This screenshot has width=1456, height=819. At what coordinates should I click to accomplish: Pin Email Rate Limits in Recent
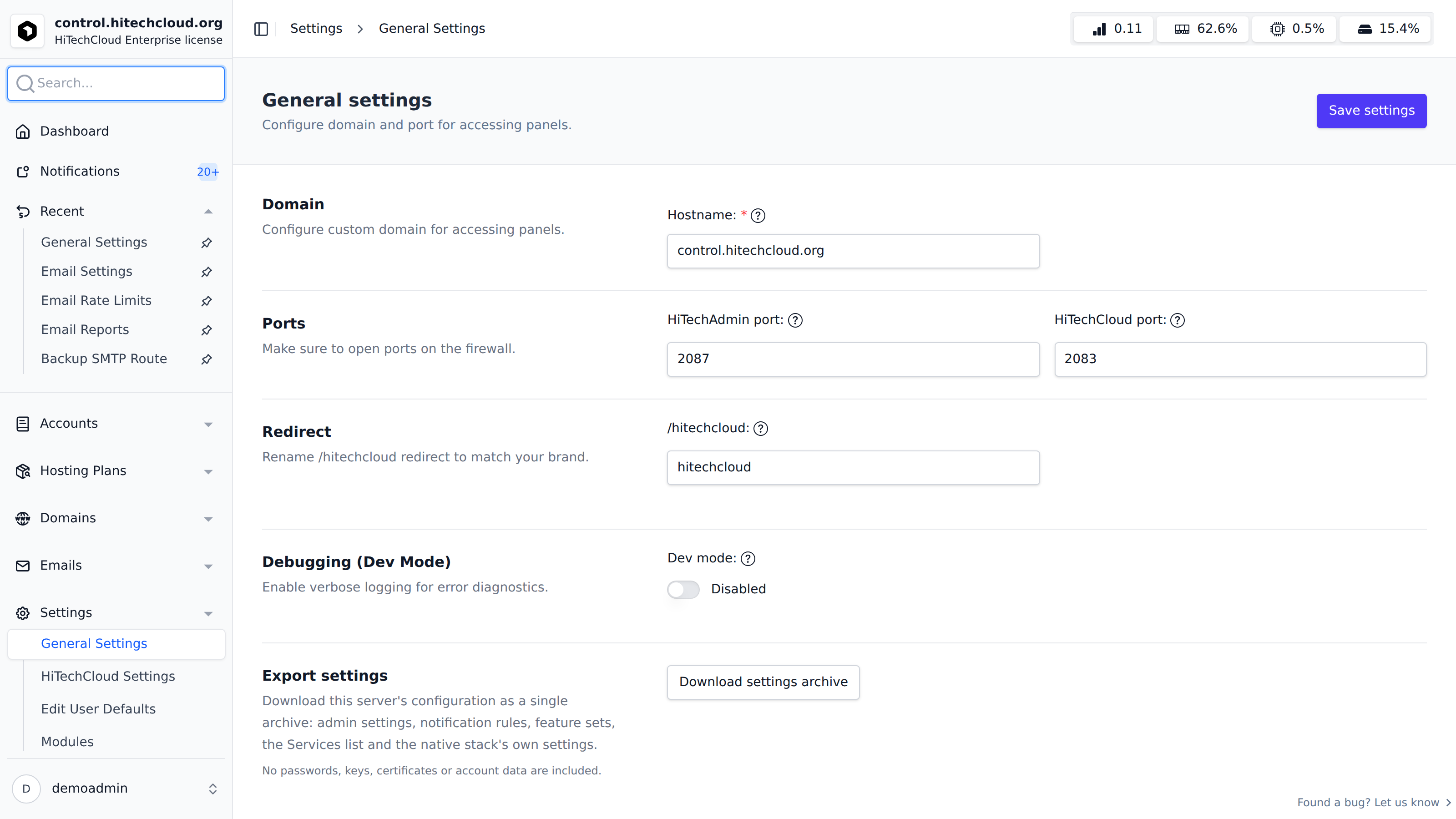tap(206, 301)
